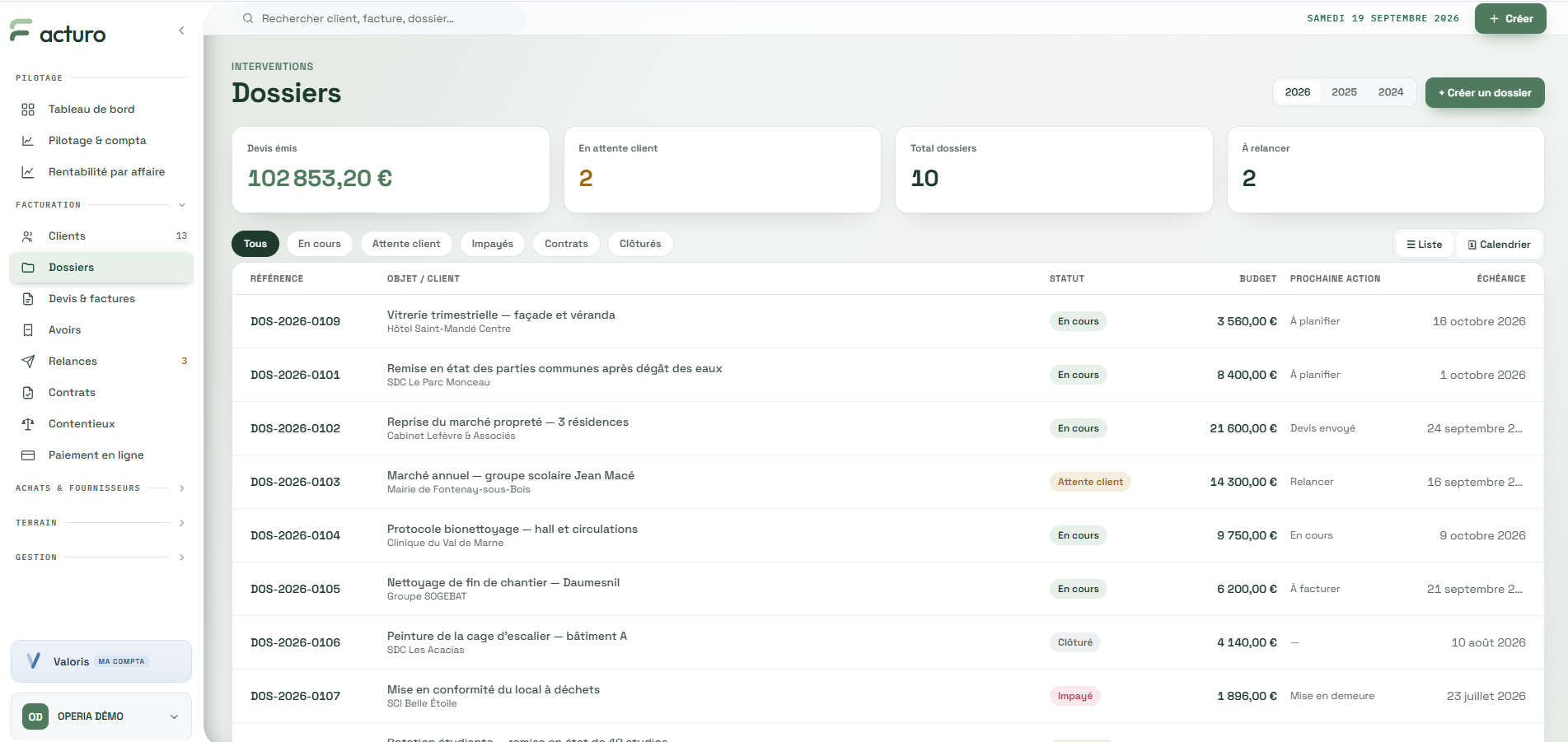Select year 2024
Viewport: 1568px width, 742px height.
(x=1391, y=92)
